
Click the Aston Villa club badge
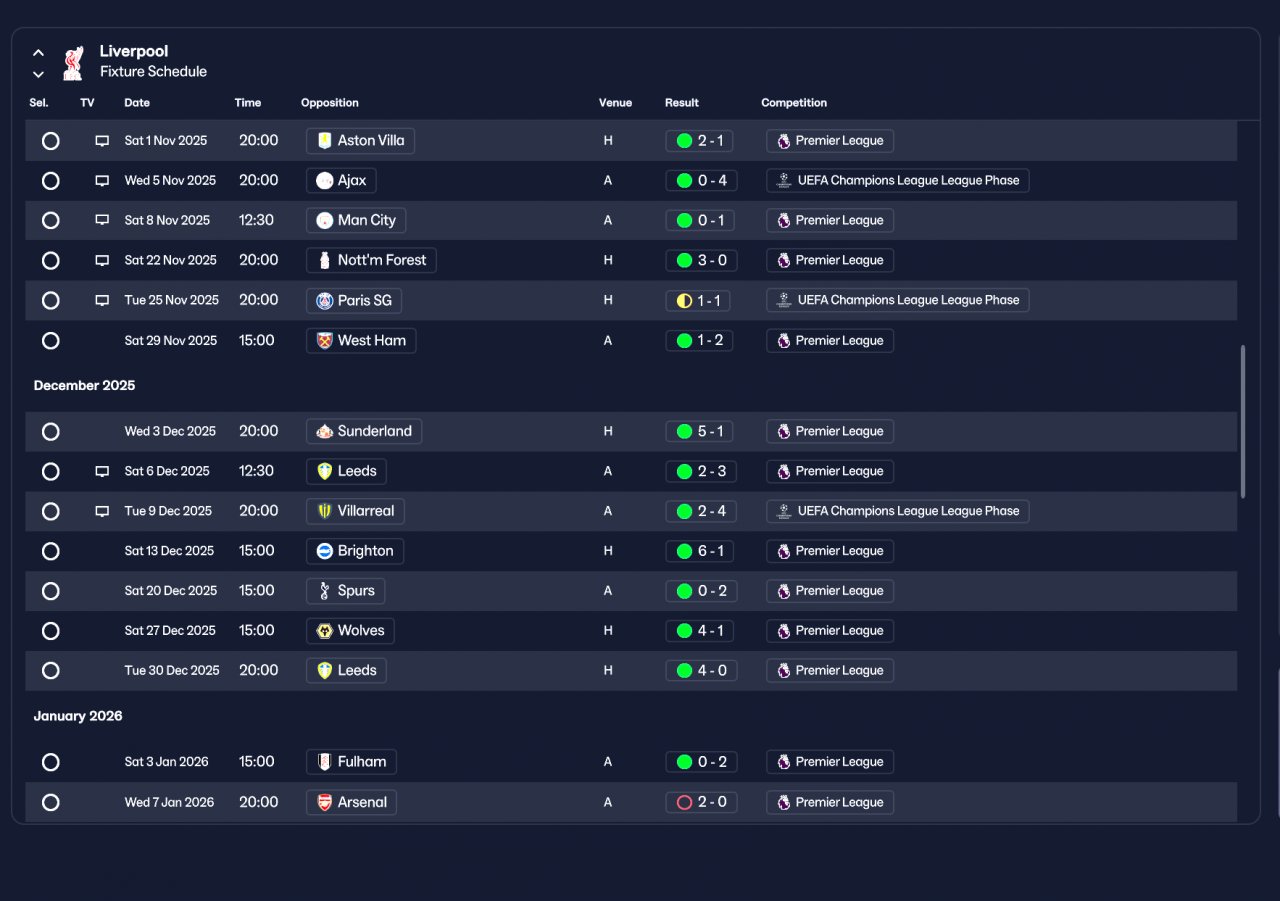pos(324,141)
